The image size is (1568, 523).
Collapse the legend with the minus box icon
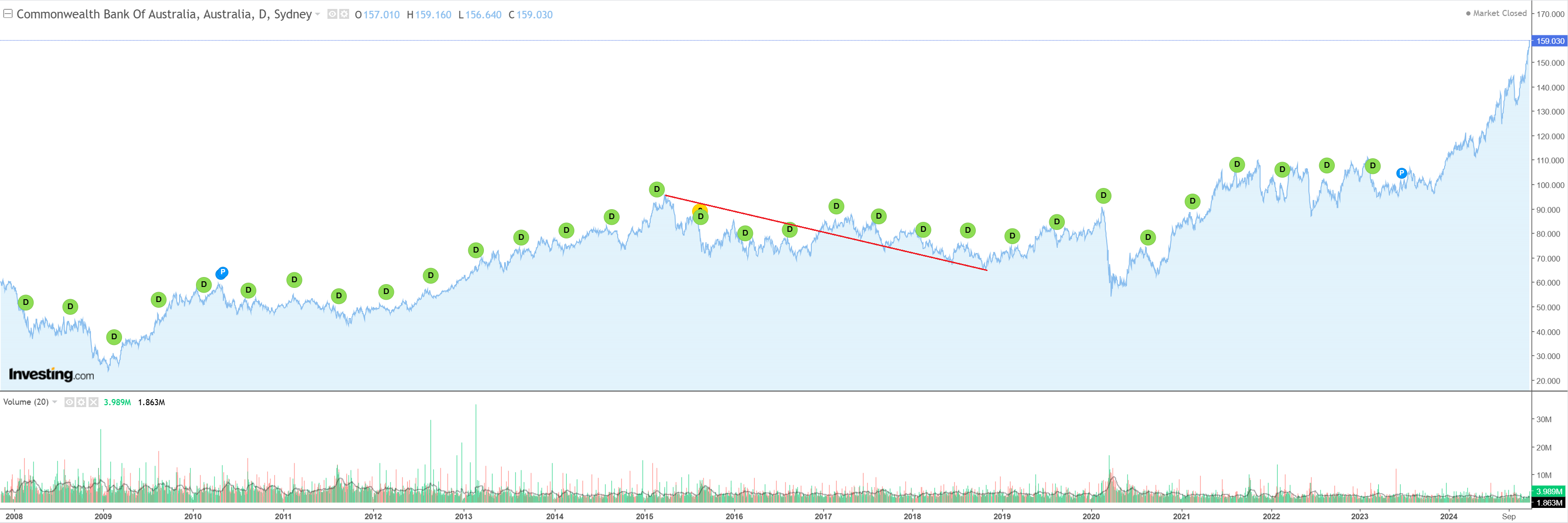point(8,13)
